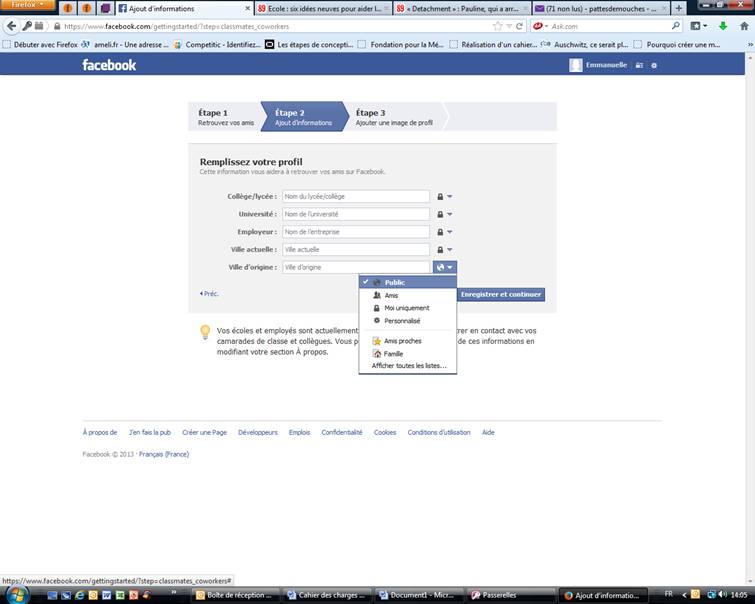Go to Firefox home page icon
The width and height of the screenshot is (755, 604).
pos(744,26)
